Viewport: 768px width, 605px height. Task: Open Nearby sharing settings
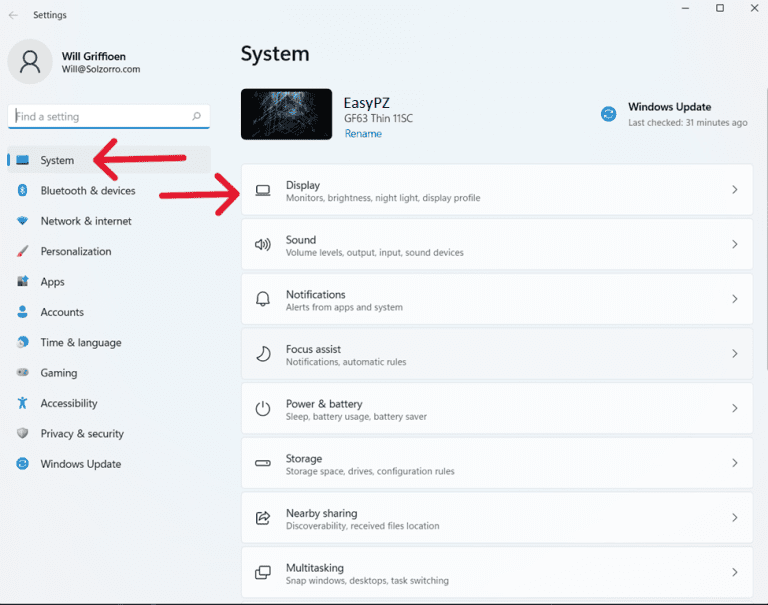[496, 518]
